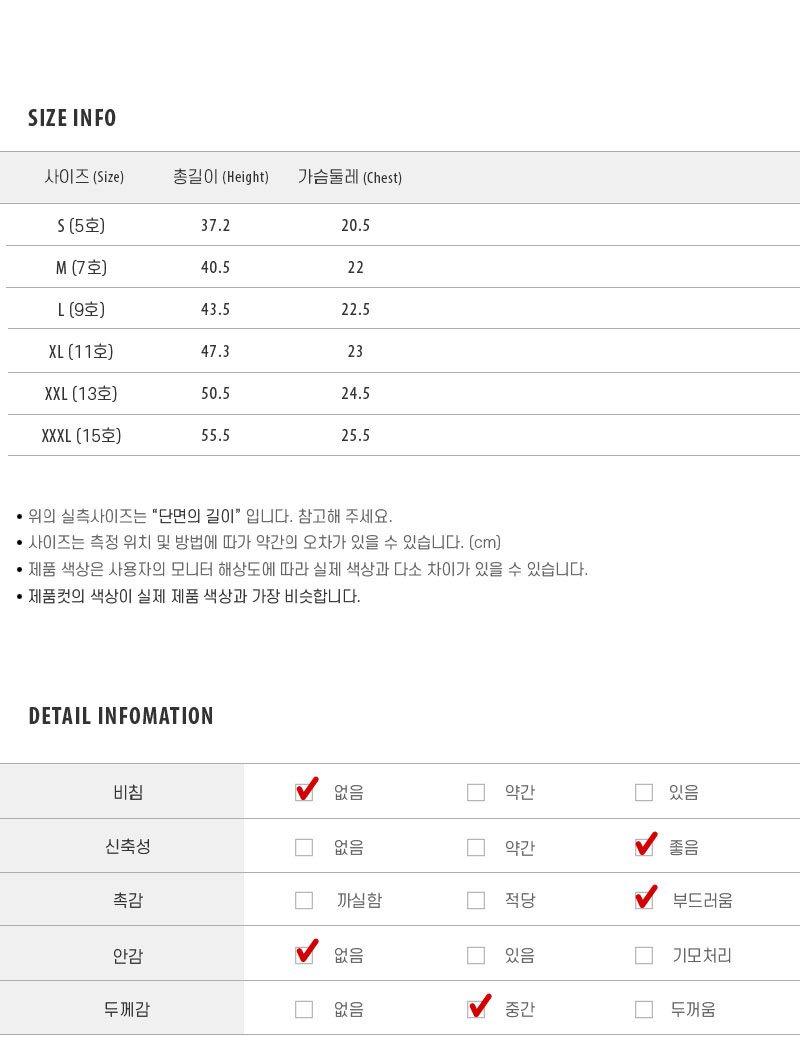Select the 안감 '기모처리' checkbox
This screenshot has height=1061, width=800.
tap(644, 955)
